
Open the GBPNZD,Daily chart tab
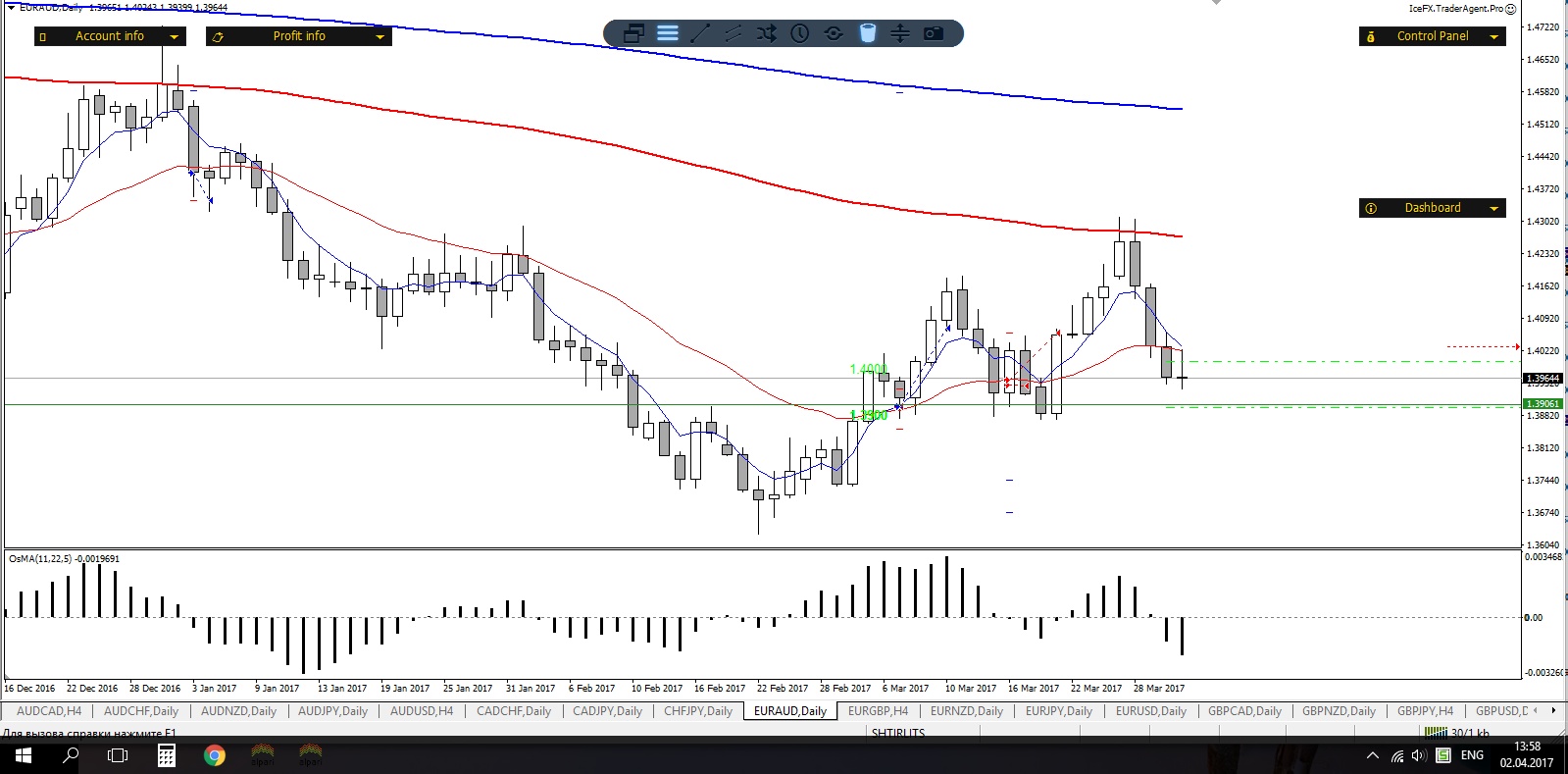pyautogui.click(x=1339, y=711)
